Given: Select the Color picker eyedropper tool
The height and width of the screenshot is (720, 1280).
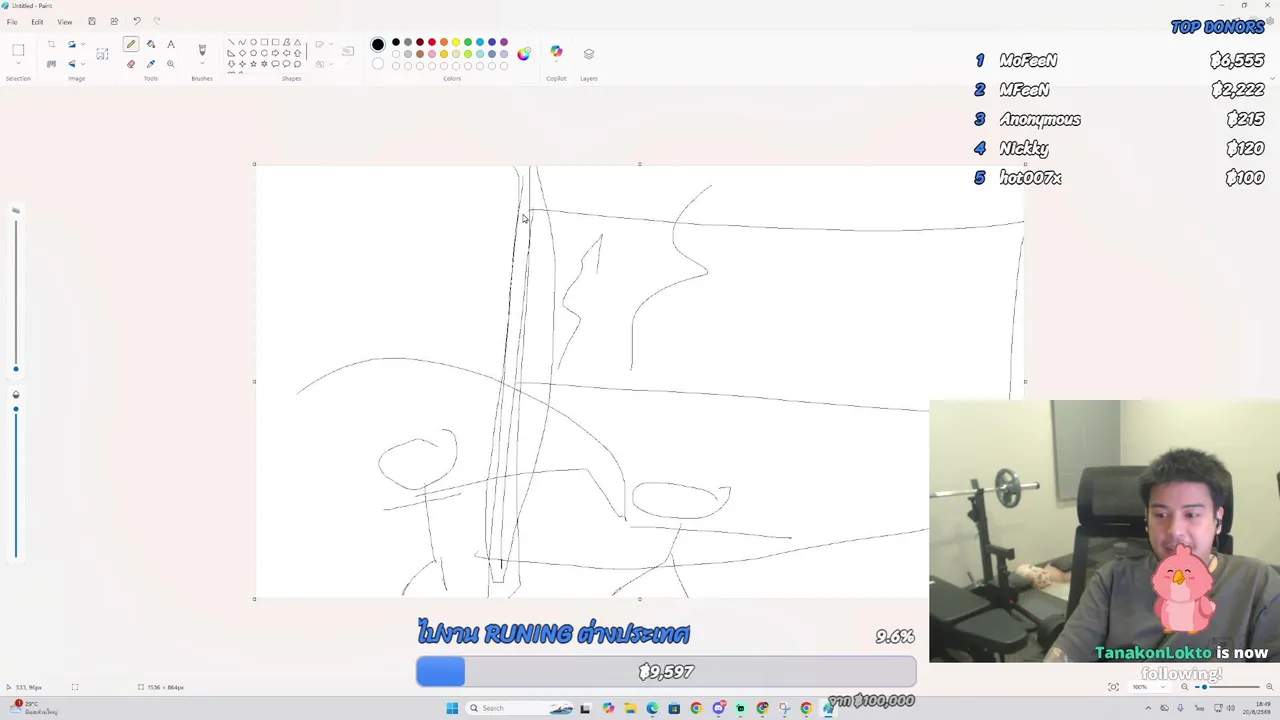Looking at the screenshot, I should [x=151, y=64].
